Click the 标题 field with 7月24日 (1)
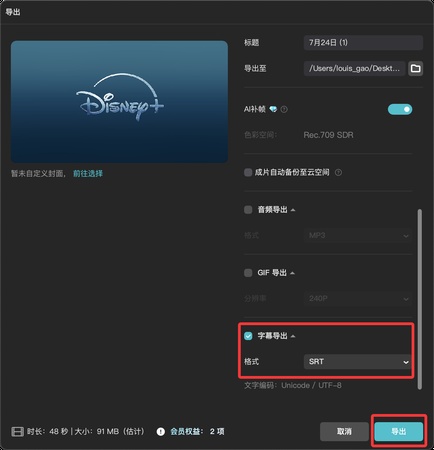The width and height of the screenshot is (434, 450). coord(363,42)
